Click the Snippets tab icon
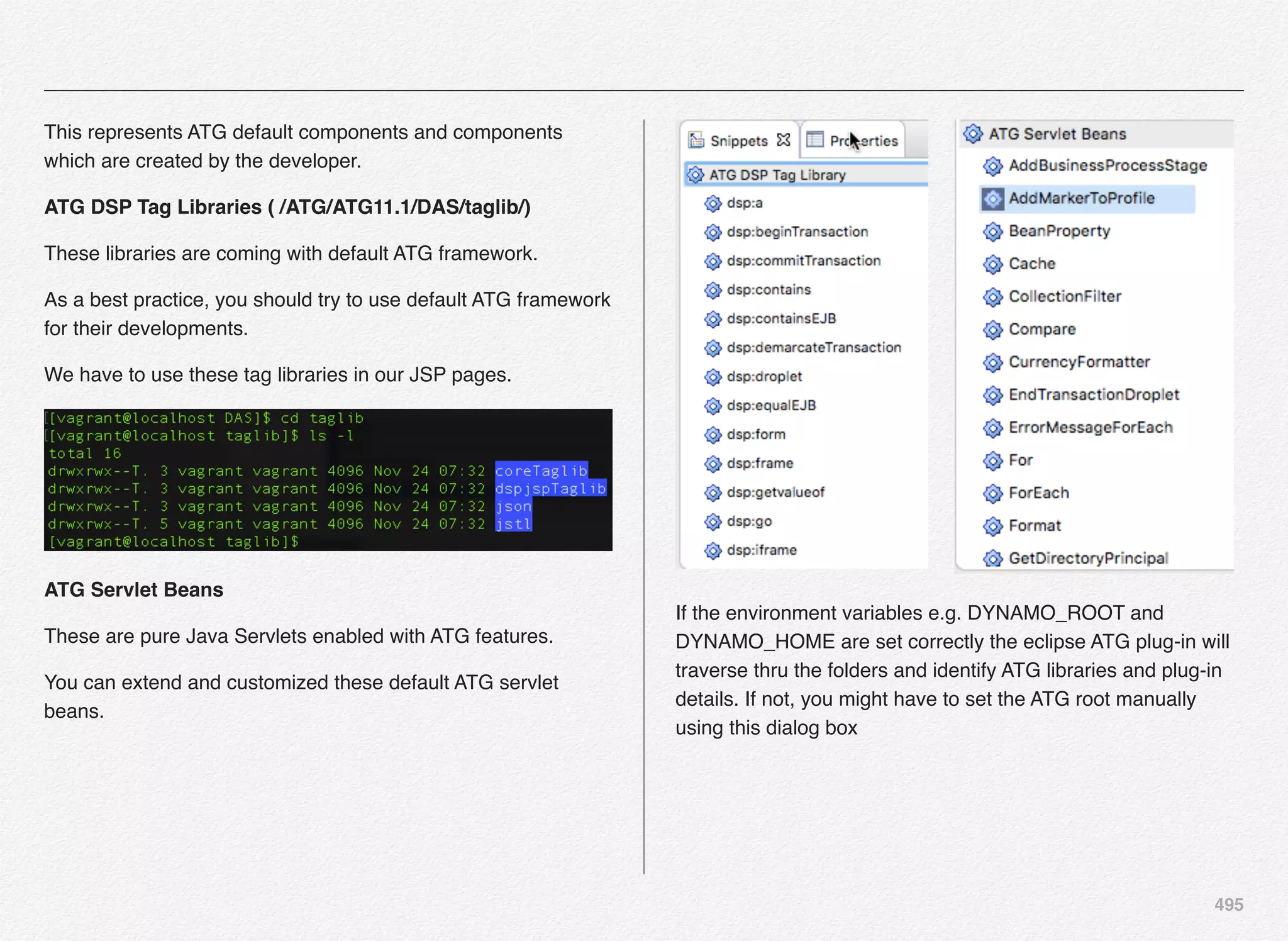Screen dimensions: 1288x941 click(x=696, y=140)
